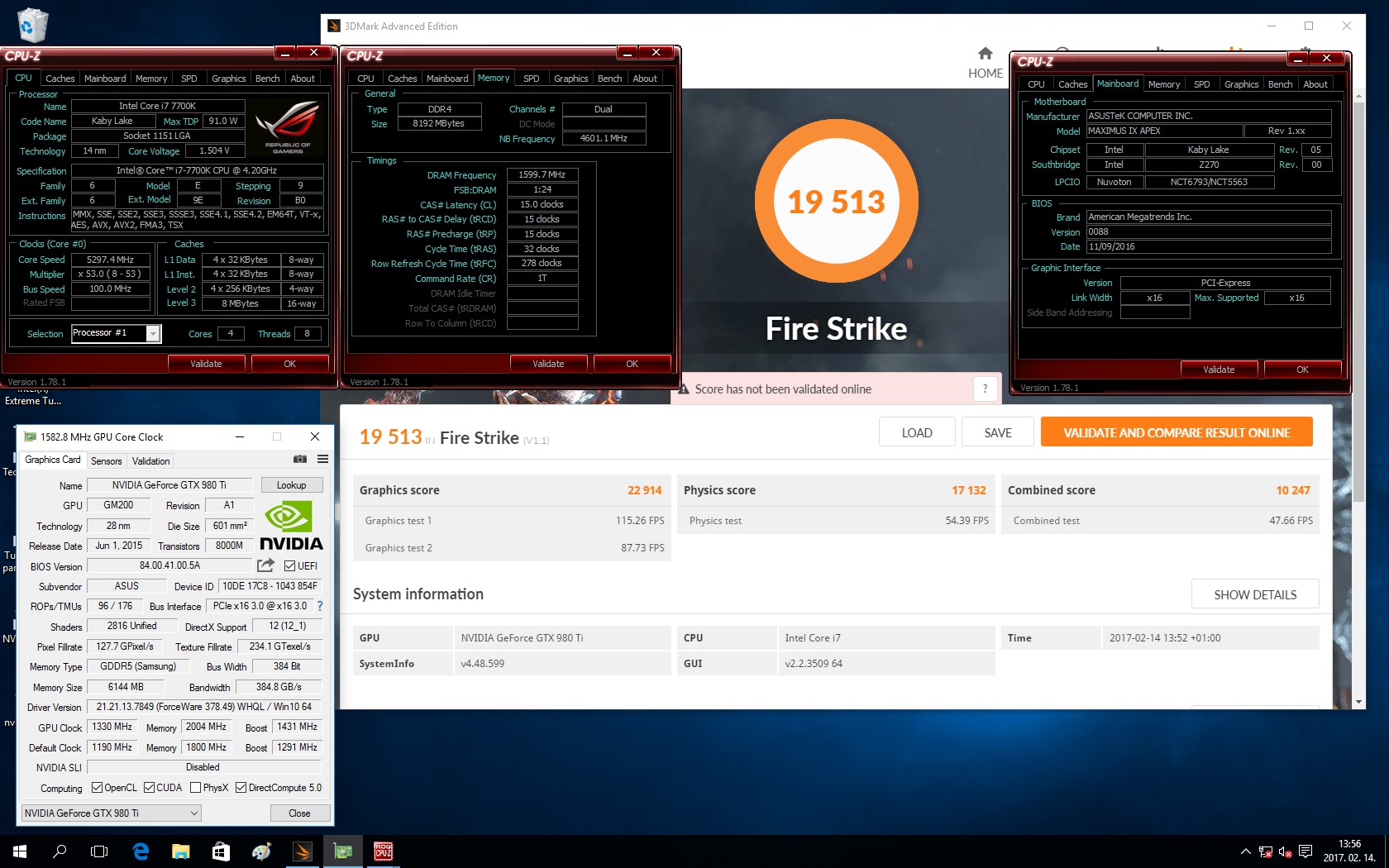
Task: Click the help question mark beside validation notice
Action: [985, 389]
